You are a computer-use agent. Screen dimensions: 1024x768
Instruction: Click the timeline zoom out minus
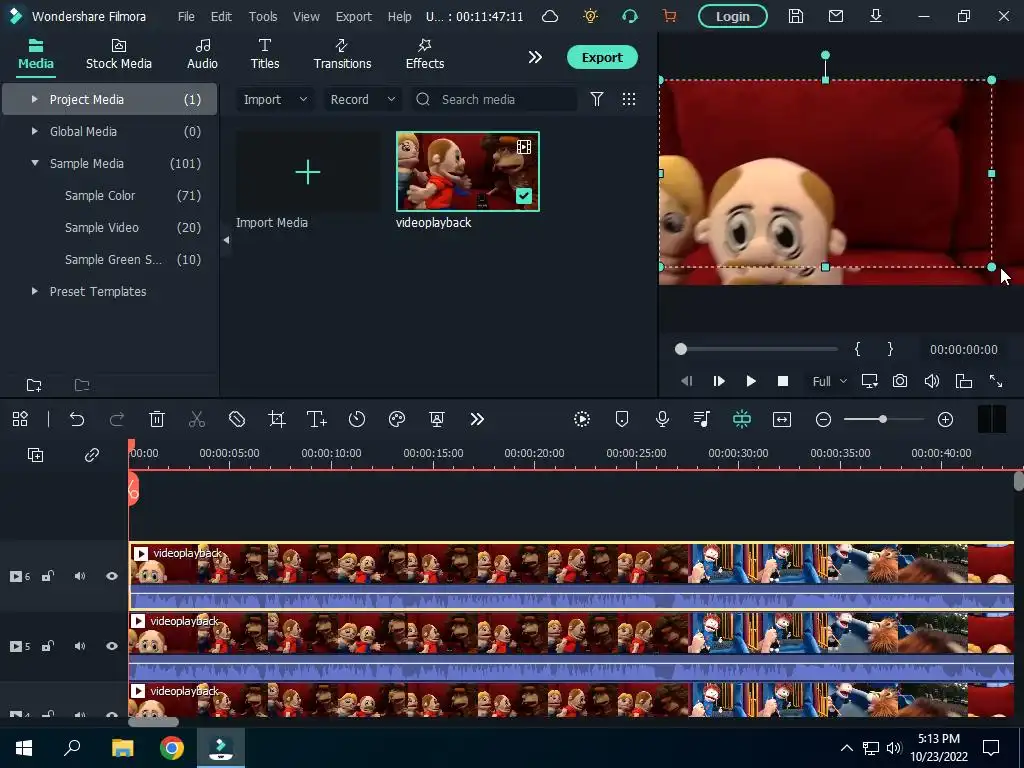click(x=824, y=419)
